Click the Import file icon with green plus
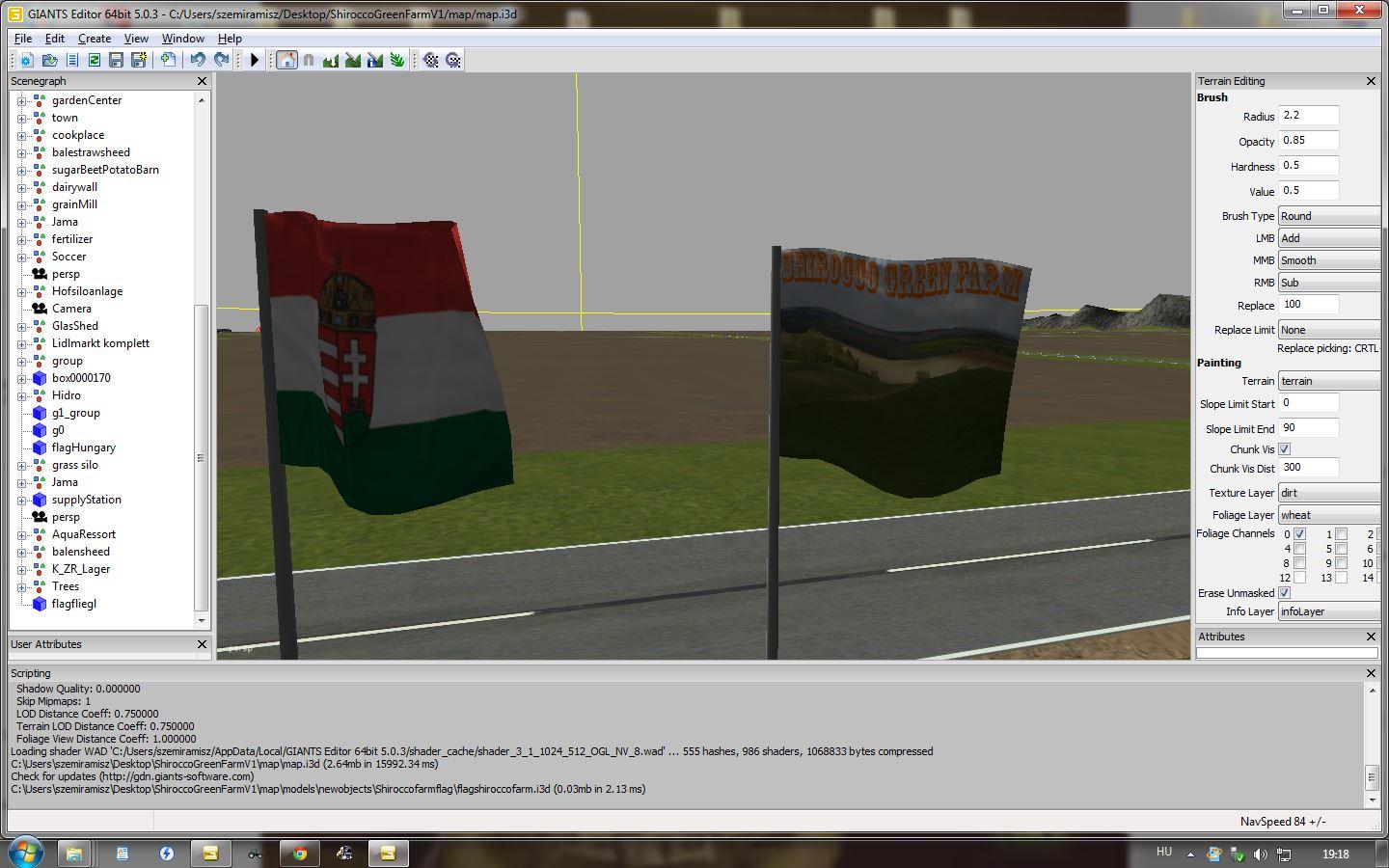1389x868 pixels. pyautogui.click(x=168, y=60)
